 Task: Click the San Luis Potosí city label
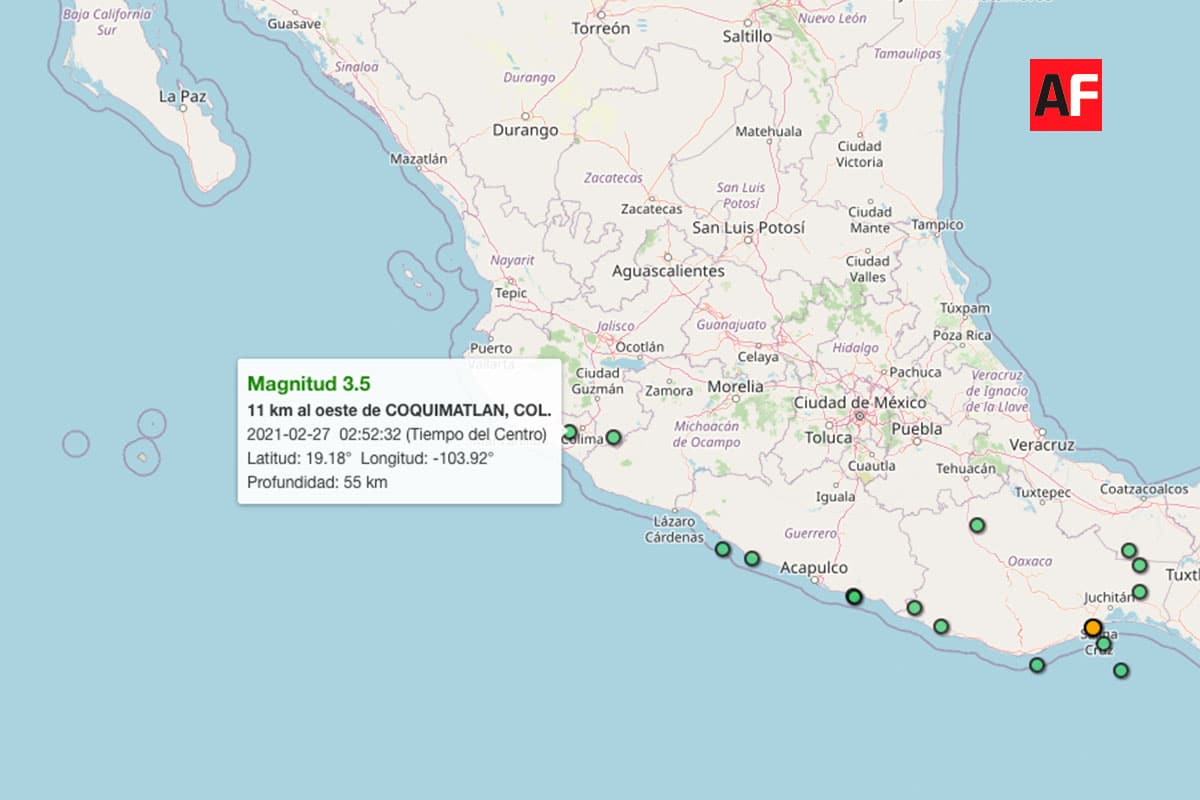(749, 228)
